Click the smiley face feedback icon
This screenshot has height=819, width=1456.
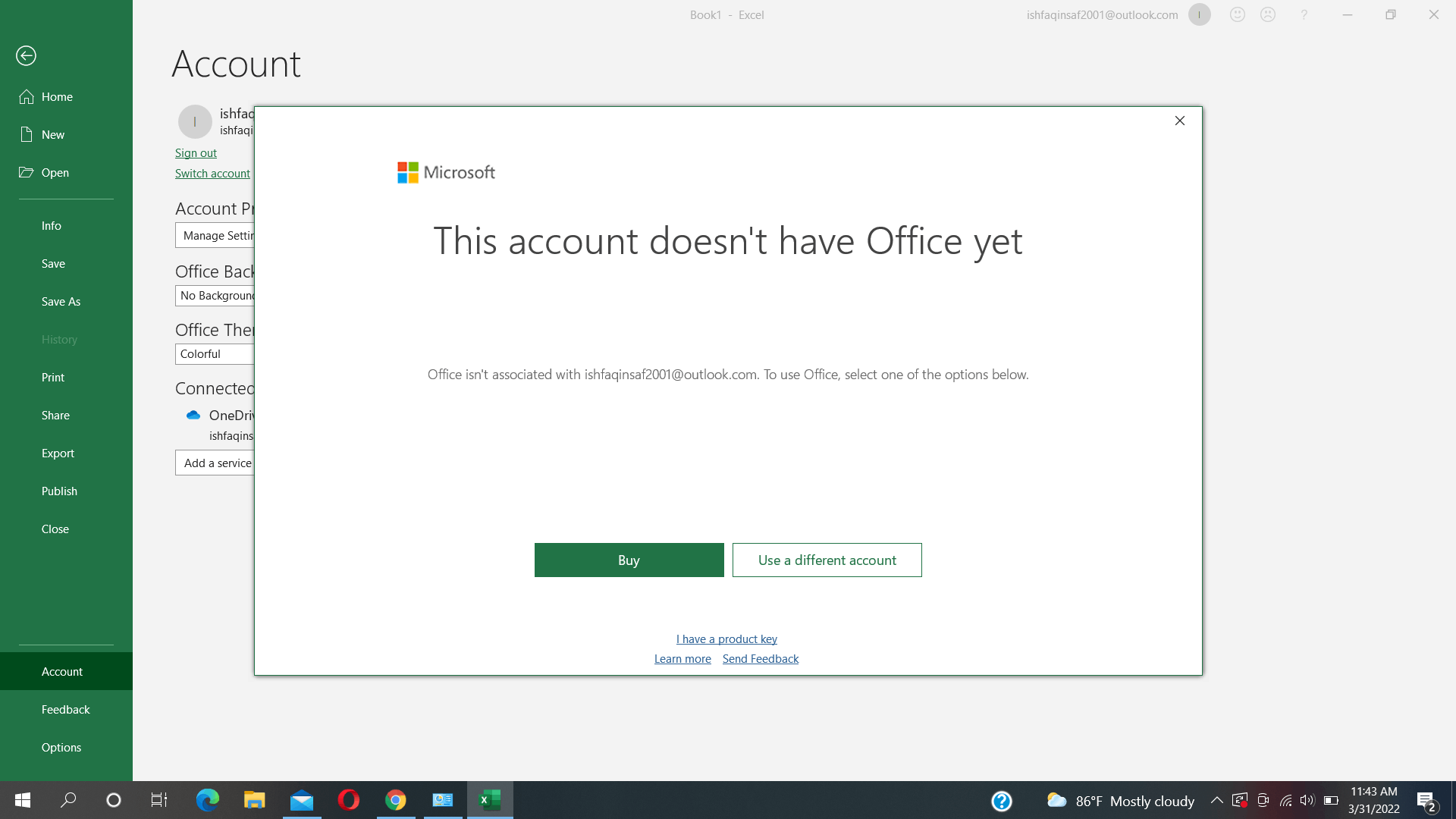(x=1238, y=14)
